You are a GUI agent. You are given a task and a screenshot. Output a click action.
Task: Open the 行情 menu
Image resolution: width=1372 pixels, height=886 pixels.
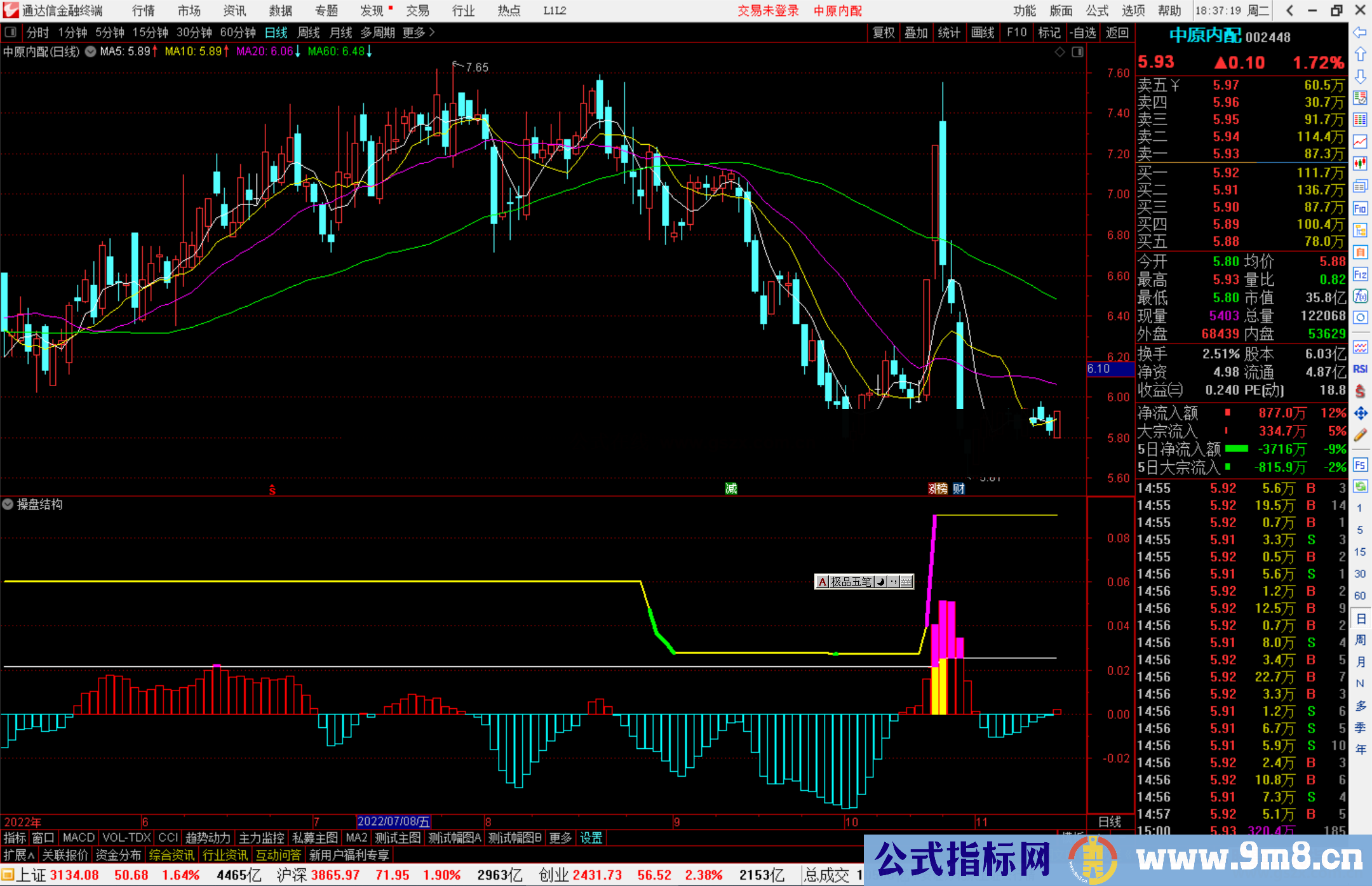coord(143,11)
